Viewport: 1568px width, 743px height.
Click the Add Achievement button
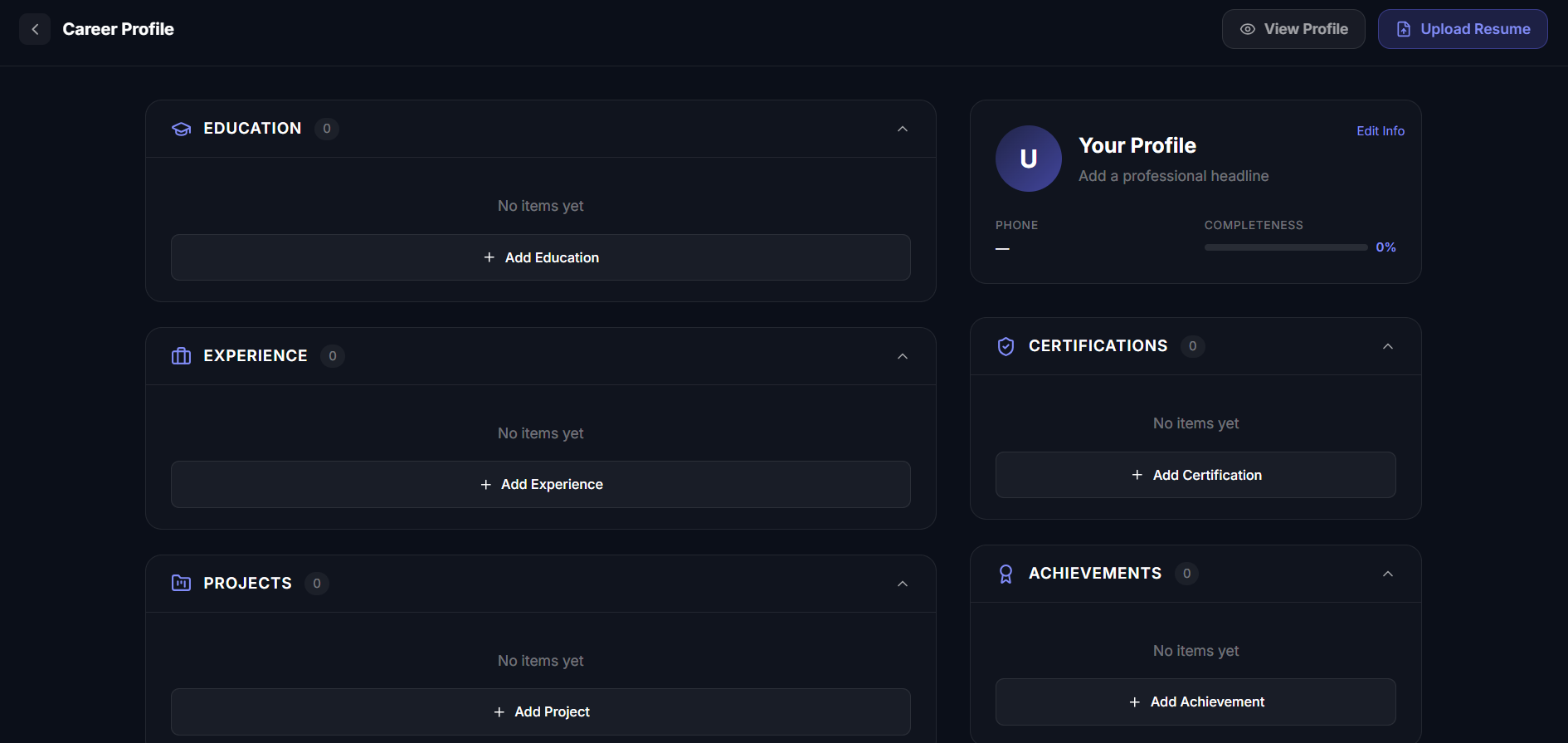1195,701
